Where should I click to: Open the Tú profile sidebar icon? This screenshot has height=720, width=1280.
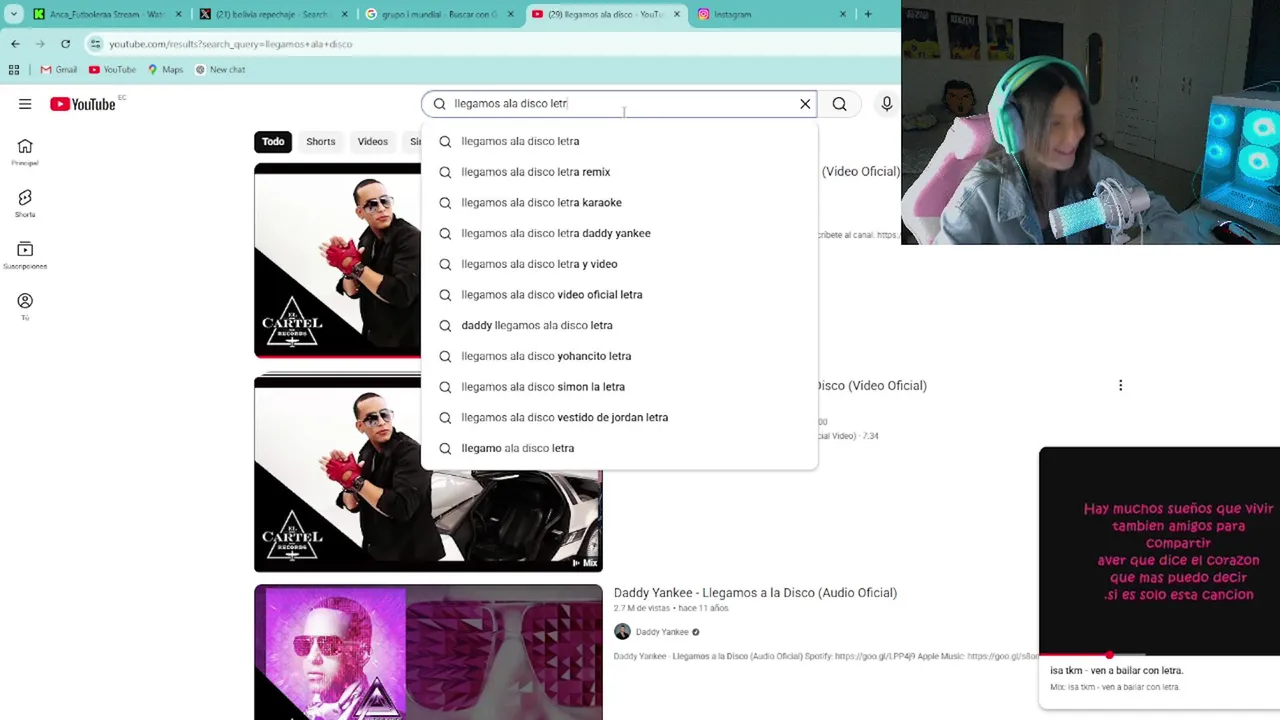click(x=25, y=306)
